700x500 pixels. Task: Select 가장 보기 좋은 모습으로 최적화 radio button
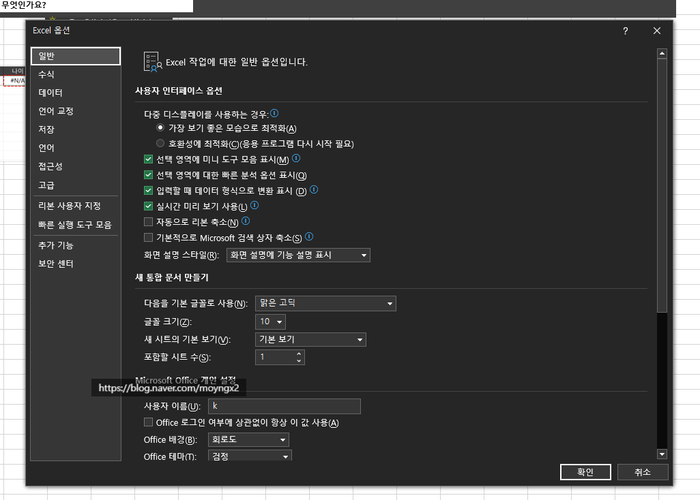[160, 128]
